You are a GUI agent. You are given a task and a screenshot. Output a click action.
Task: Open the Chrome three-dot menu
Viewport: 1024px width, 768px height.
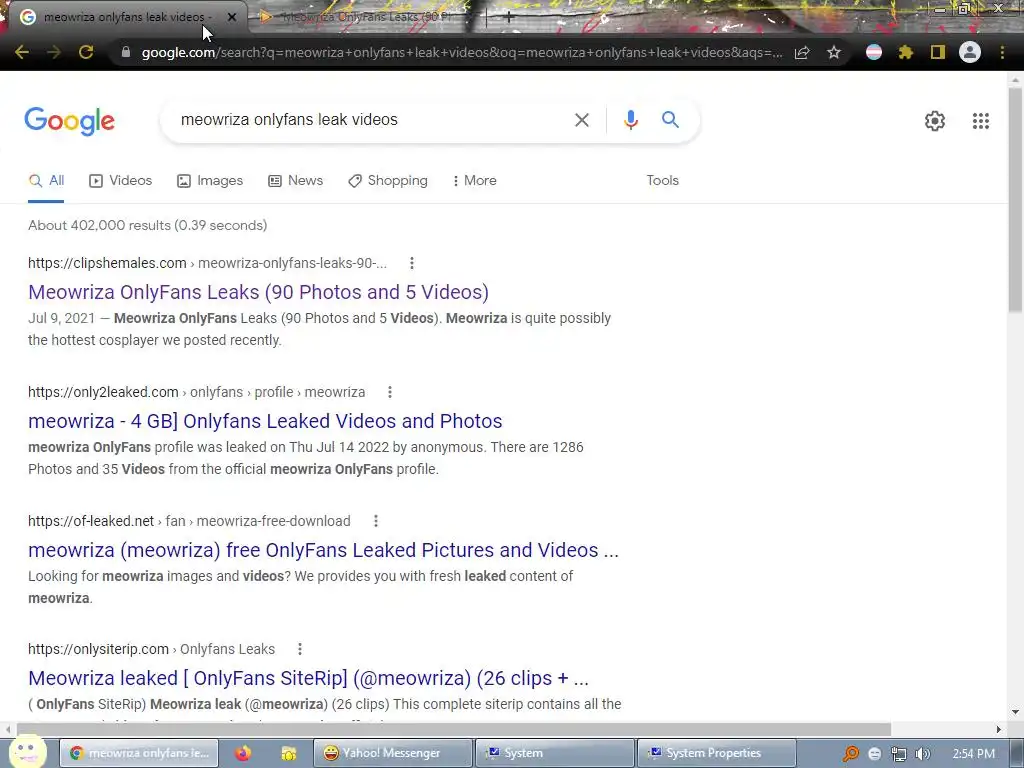(1002, 52)
